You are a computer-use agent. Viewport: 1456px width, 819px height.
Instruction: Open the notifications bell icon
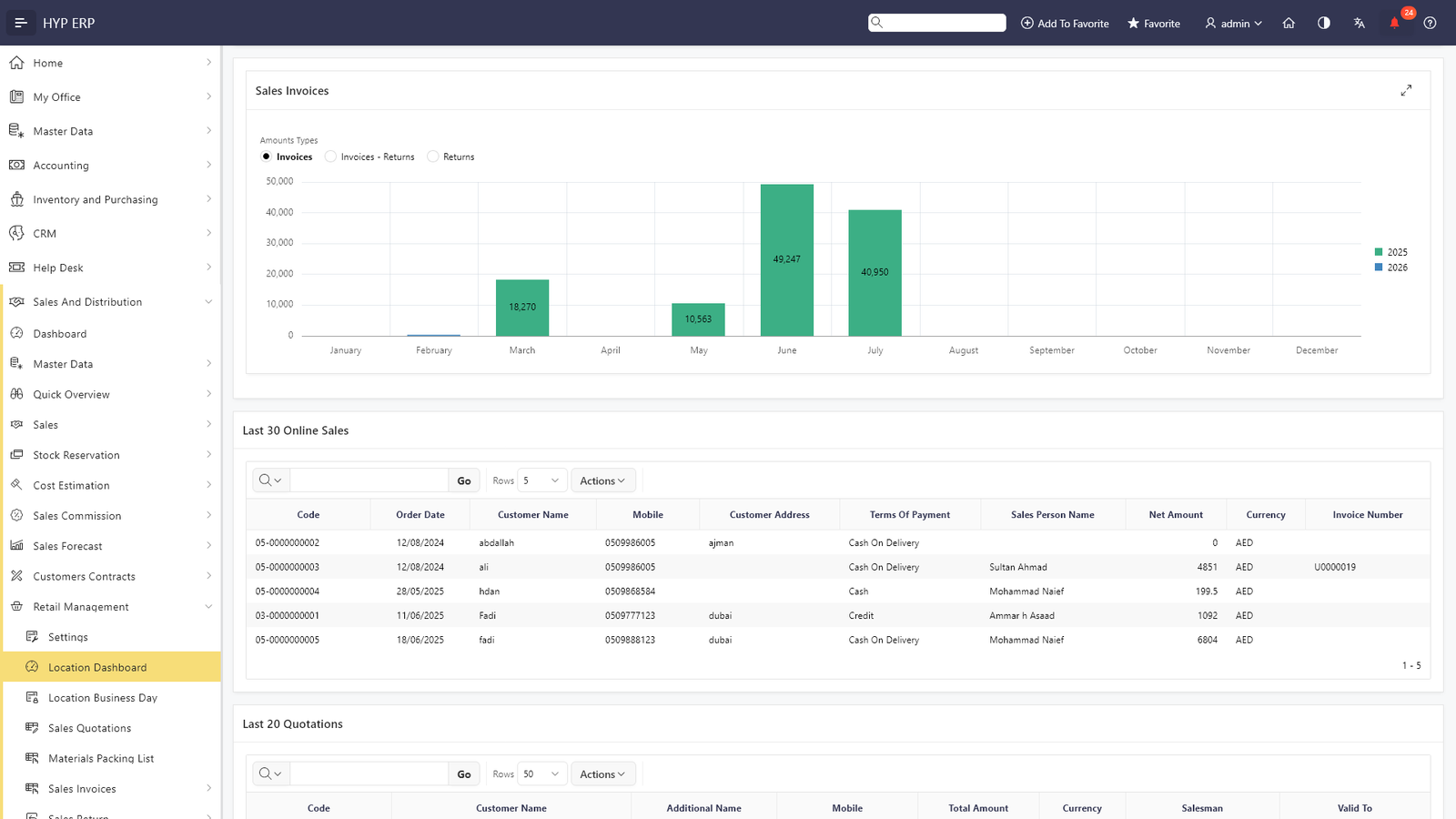[1394, 23]
